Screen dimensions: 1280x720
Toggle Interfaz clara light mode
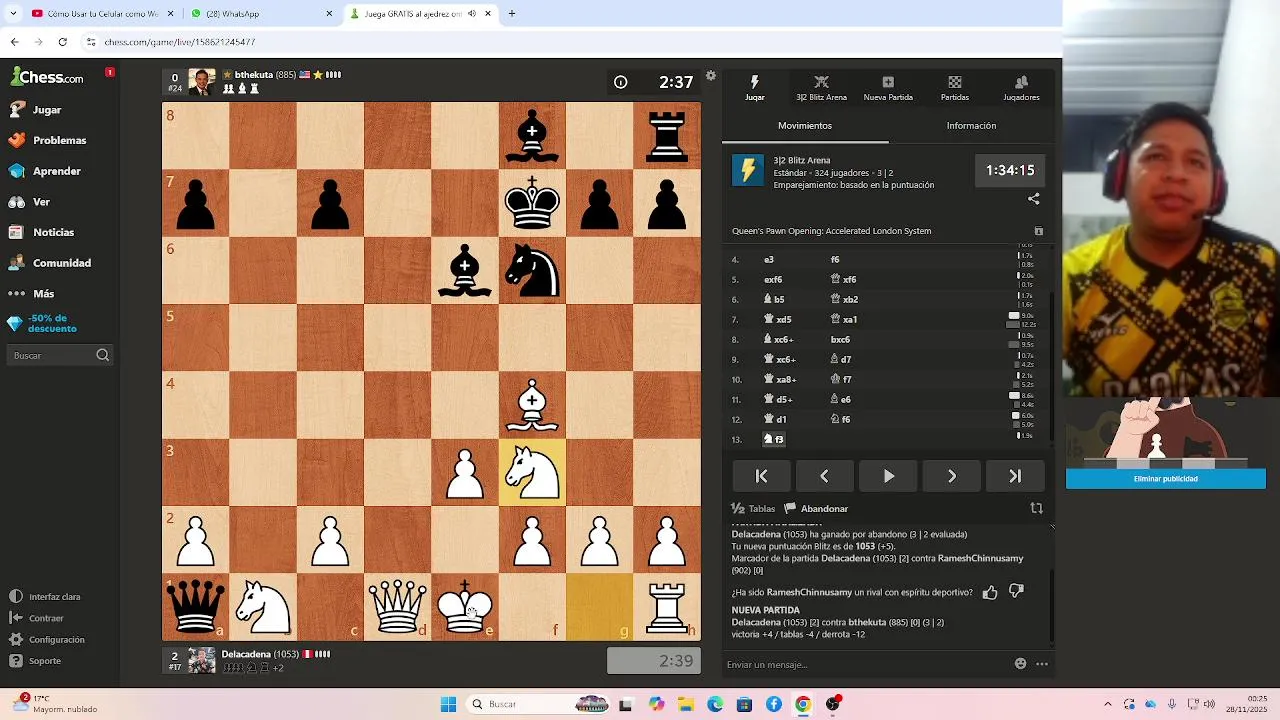point(45,597)
